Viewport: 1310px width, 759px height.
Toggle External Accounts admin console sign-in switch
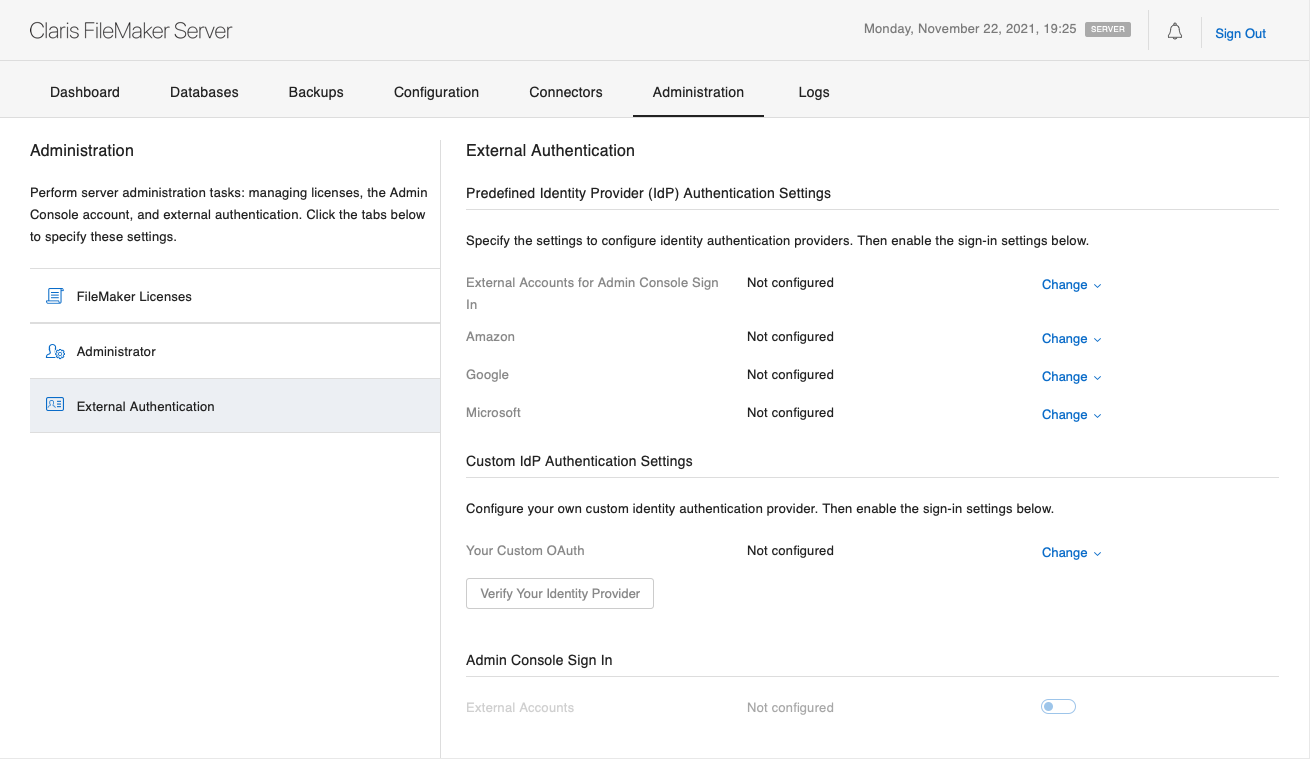click(x=1058, y=707)
